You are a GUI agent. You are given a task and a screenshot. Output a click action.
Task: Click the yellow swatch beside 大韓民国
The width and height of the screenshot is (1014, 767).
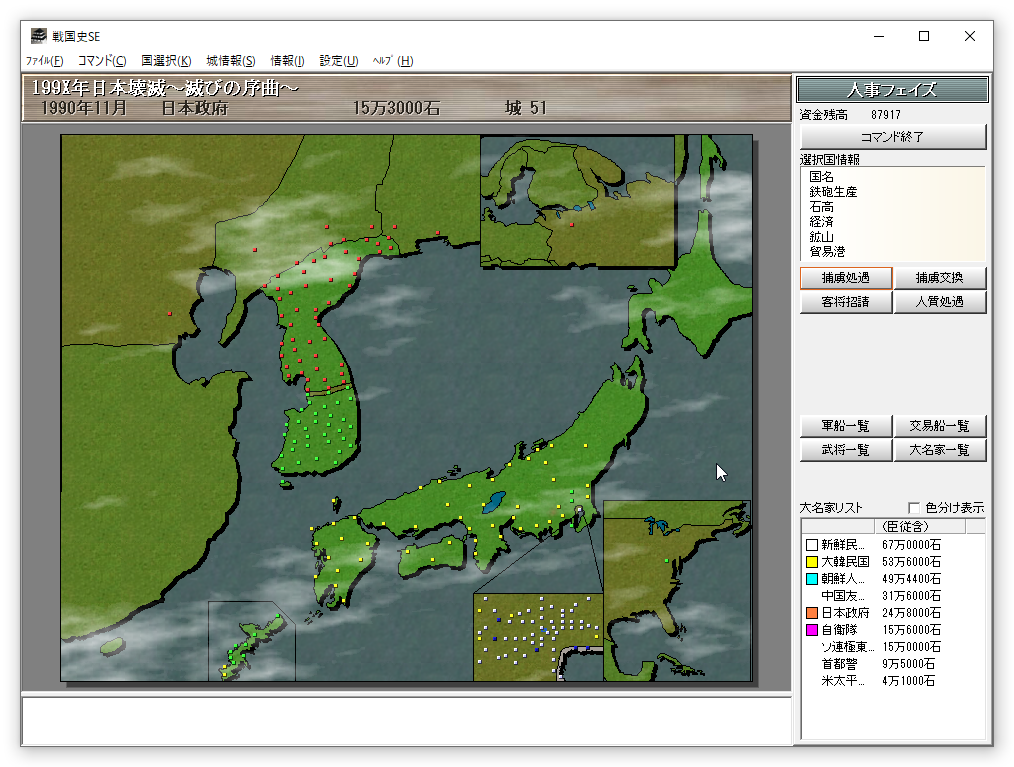pyautogui.click(x=811, y=562)
